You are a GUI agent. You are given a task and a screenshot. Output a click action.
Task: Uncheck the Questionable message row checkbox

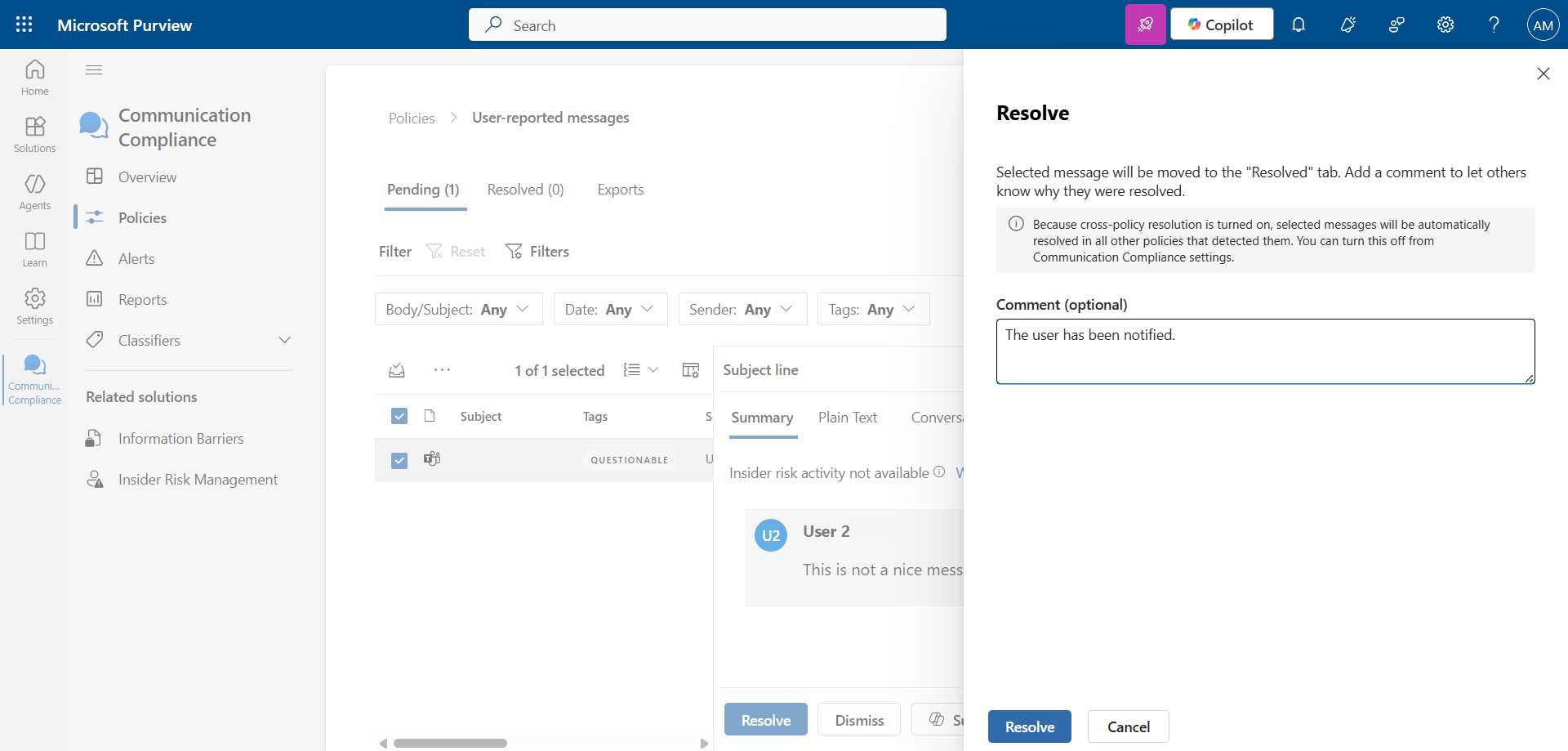399,460
